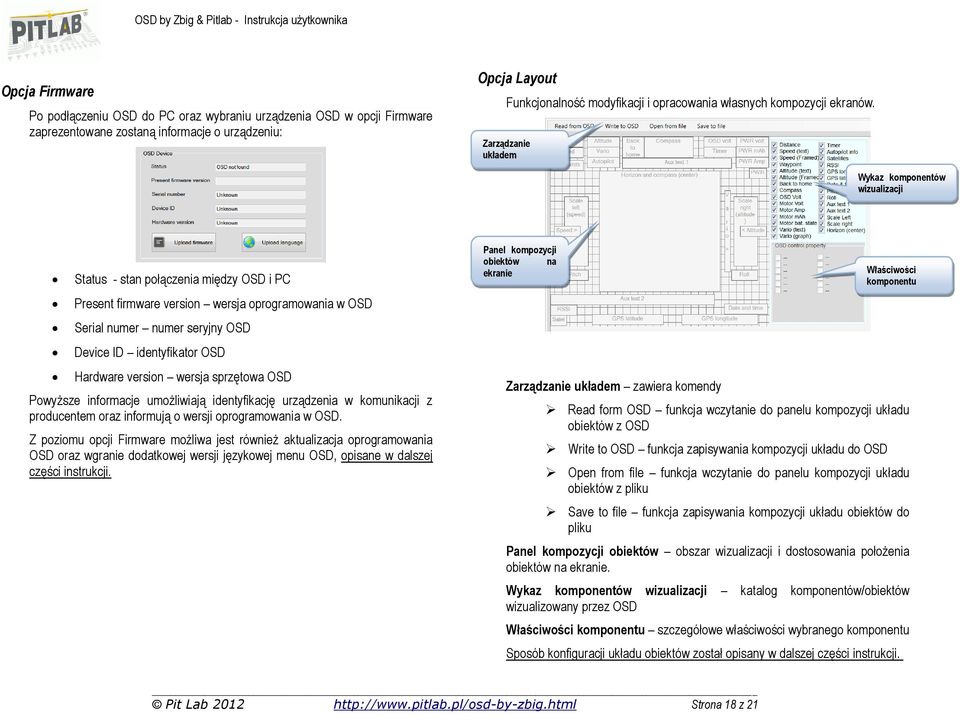Toggle the Vario (text) checkbox
Image resolution: width=960 pixels, height=716 pixels.
(x=774, y=230)
